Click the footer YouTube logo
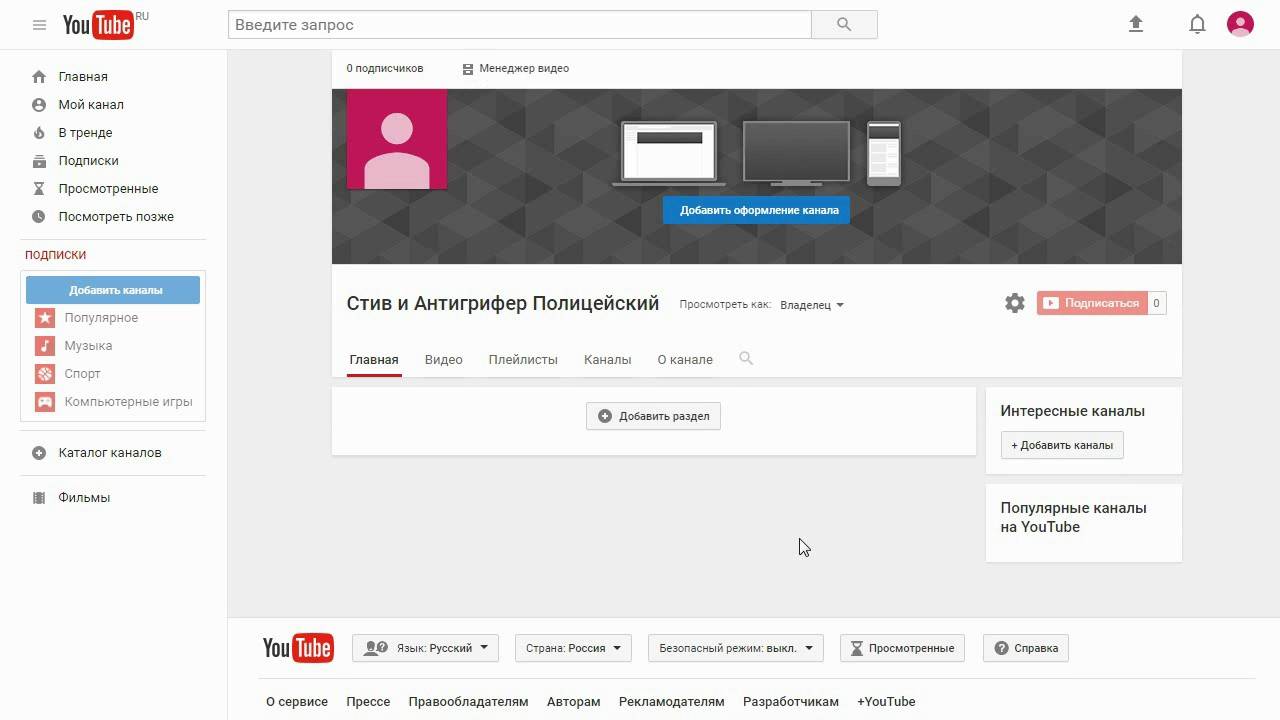The width and height of the screenshot is (1280, 720). click(x=298, y=648)
